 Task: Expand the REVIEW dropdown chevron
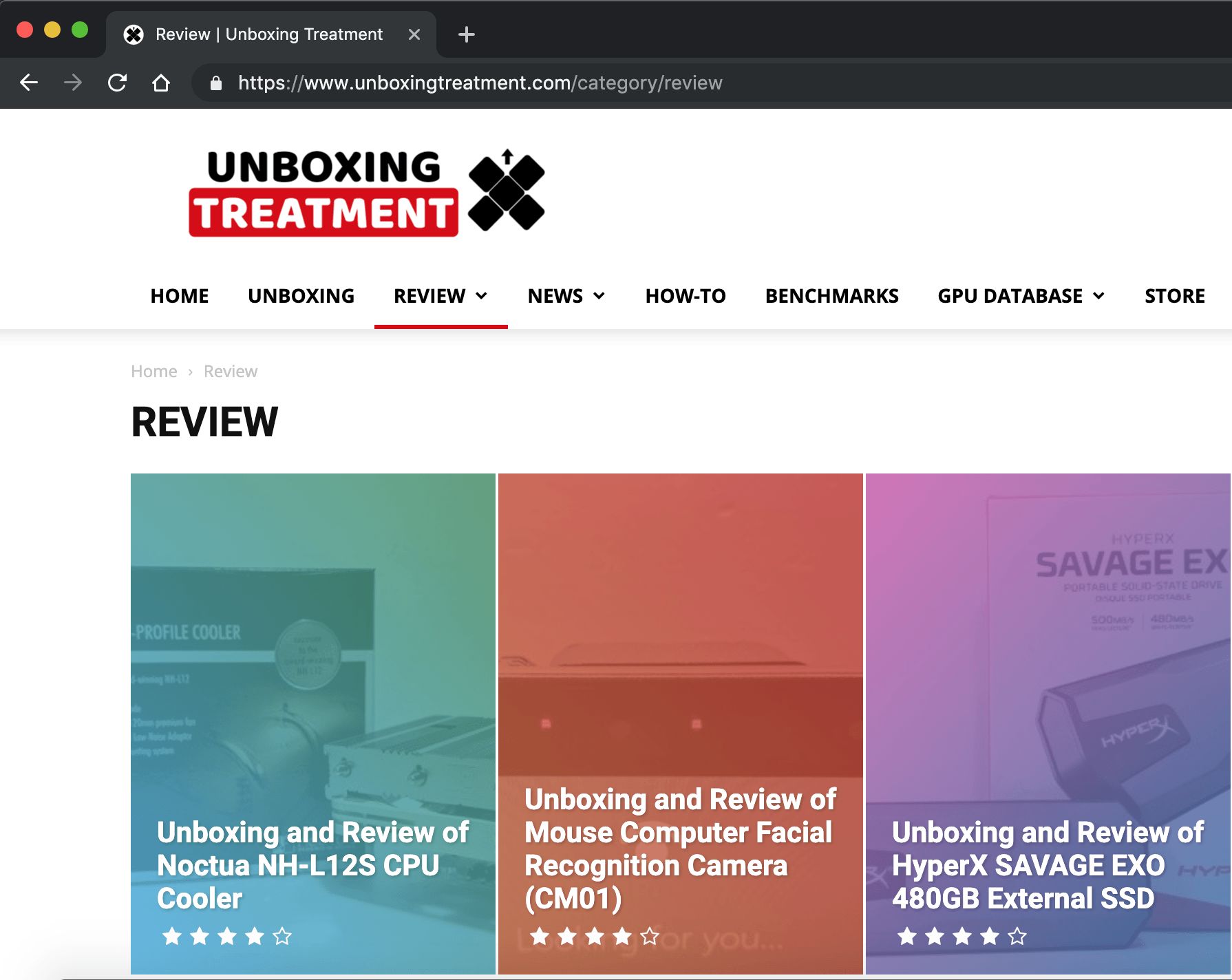point(482,296)
